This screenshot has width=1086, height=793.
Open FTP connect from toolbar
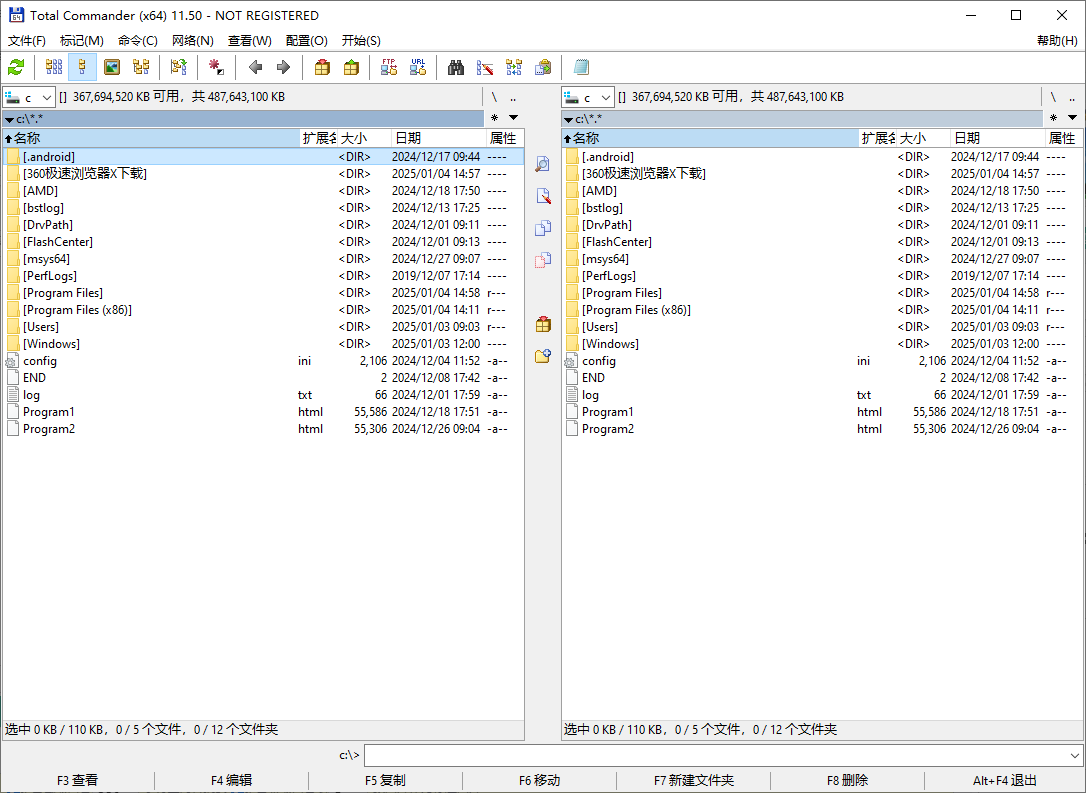(x=389, y=67)
